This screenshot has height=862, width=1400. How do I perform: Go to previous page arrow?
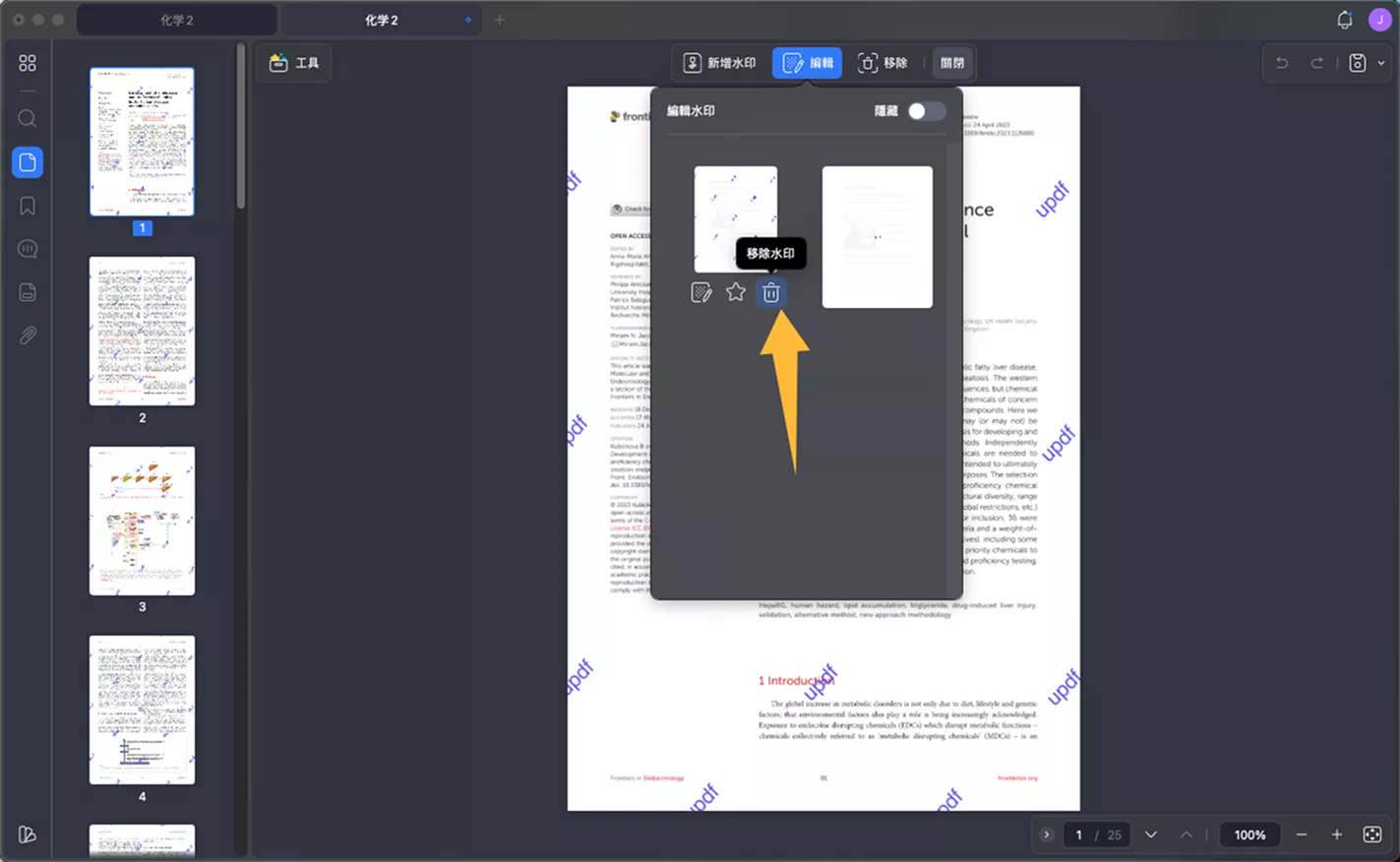(x=1186, y=834)
